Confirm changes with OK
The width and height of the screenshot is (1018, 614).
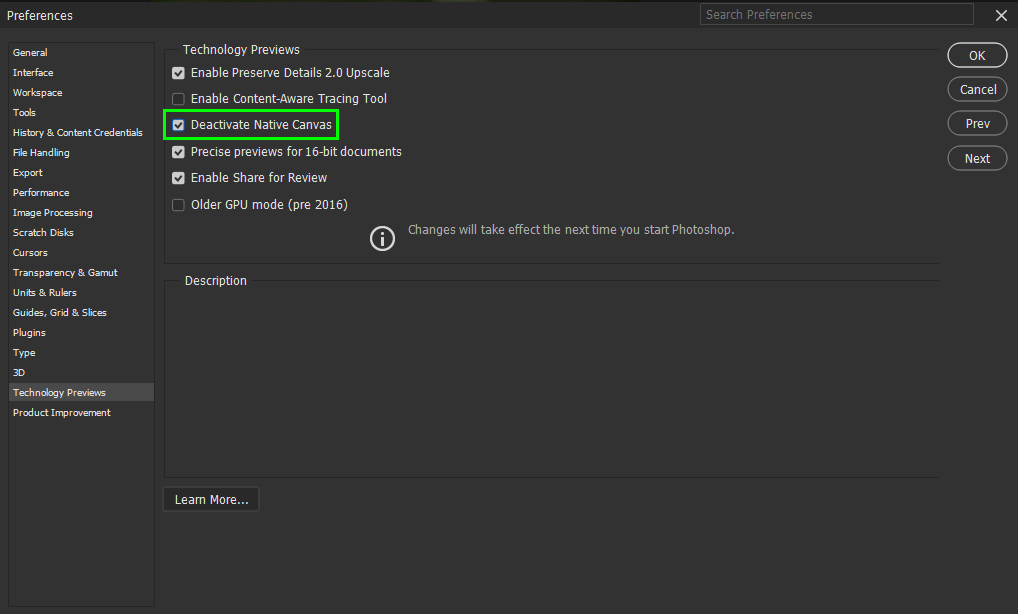(977, 55)
